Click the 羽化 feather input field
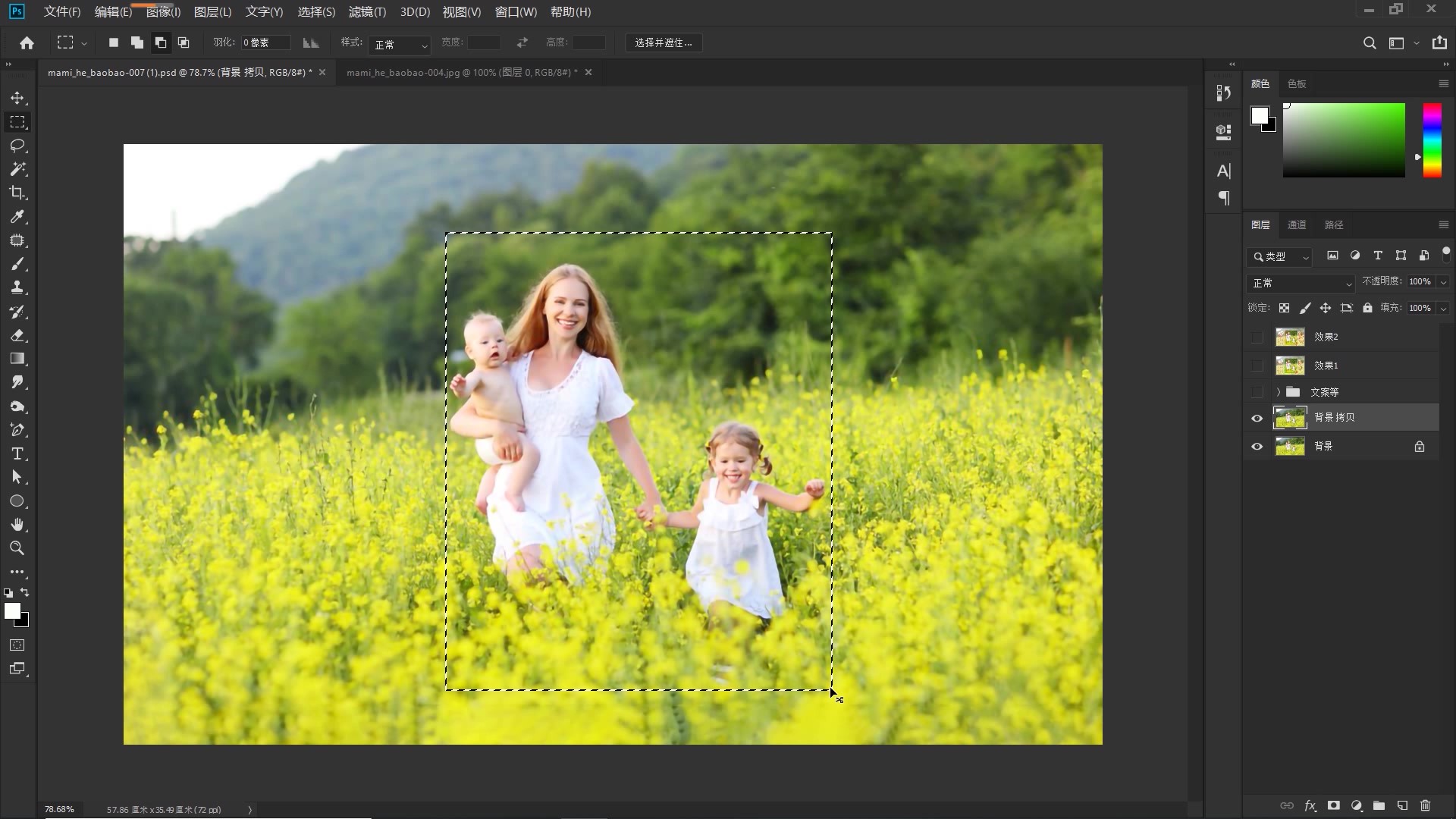This screenshot has width=1456, height=819. (x=265, y=43)
